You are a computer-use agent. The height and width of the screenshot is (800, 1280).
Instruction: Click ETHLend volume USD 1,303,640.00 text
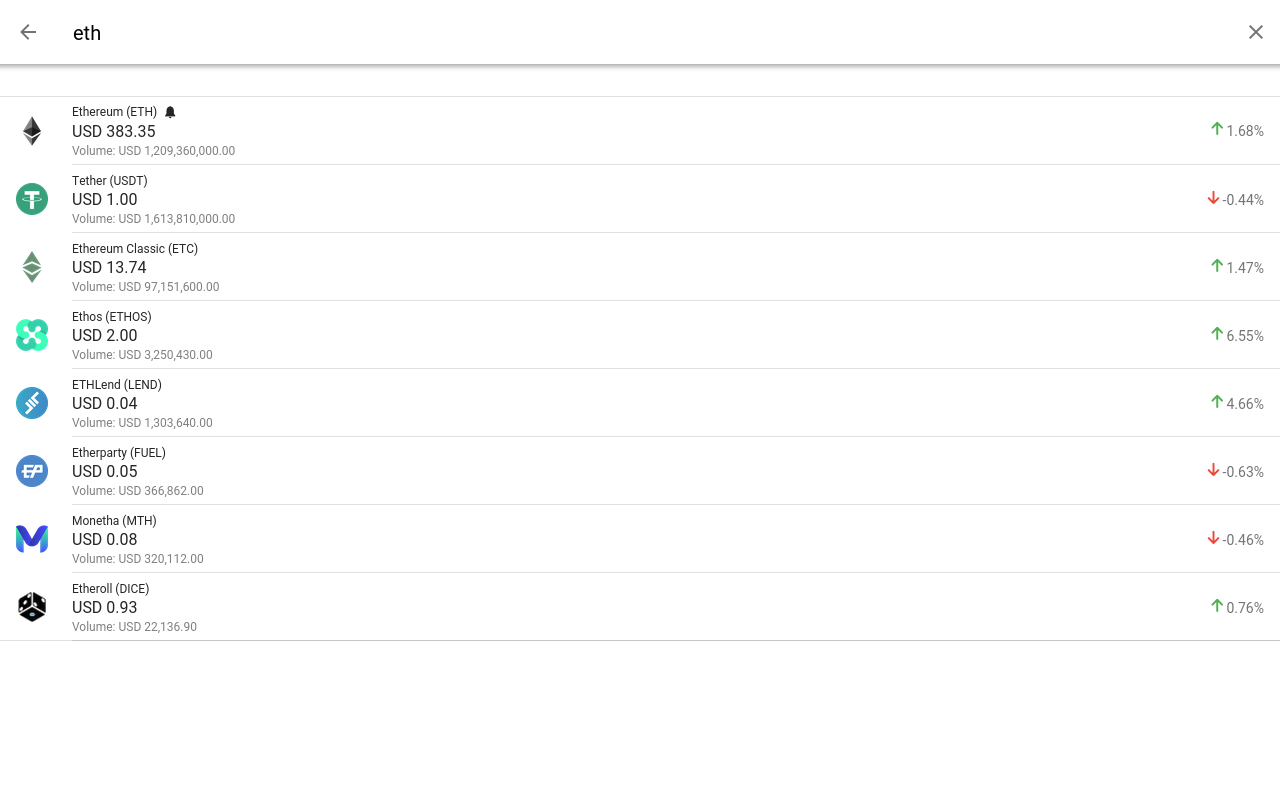142,423
